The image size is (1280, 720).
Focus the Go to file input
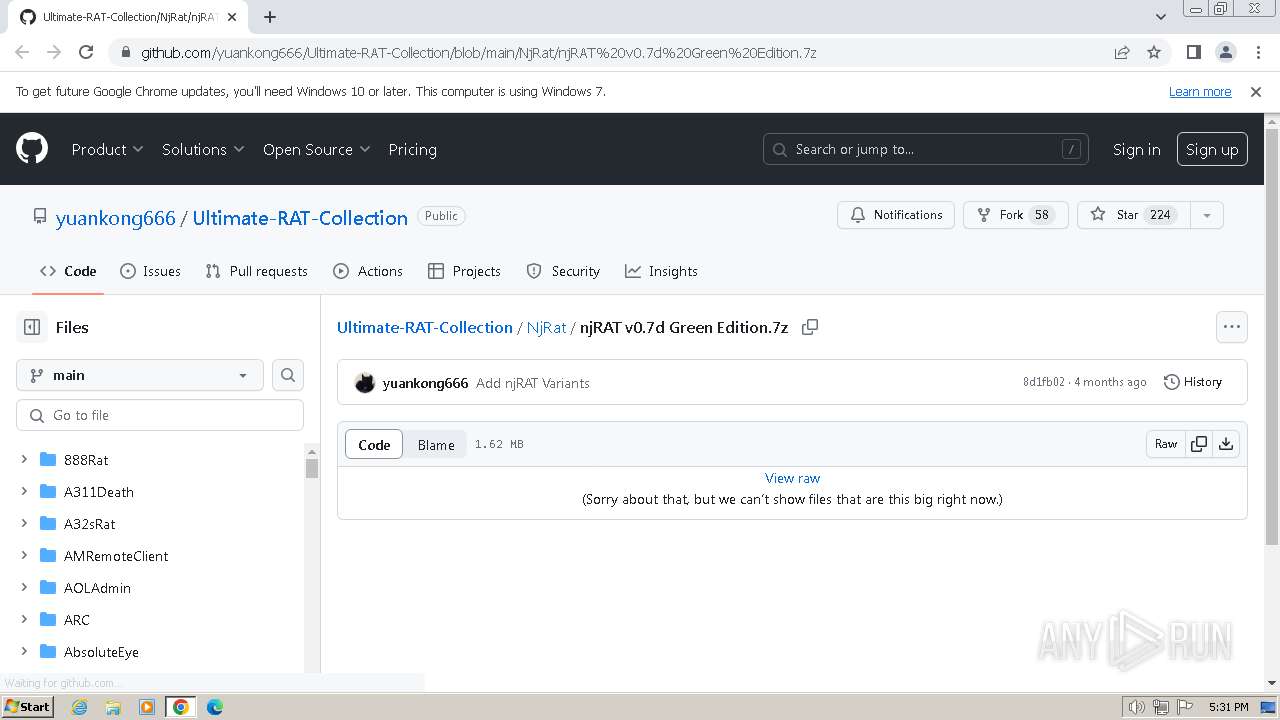pos(160,415)
